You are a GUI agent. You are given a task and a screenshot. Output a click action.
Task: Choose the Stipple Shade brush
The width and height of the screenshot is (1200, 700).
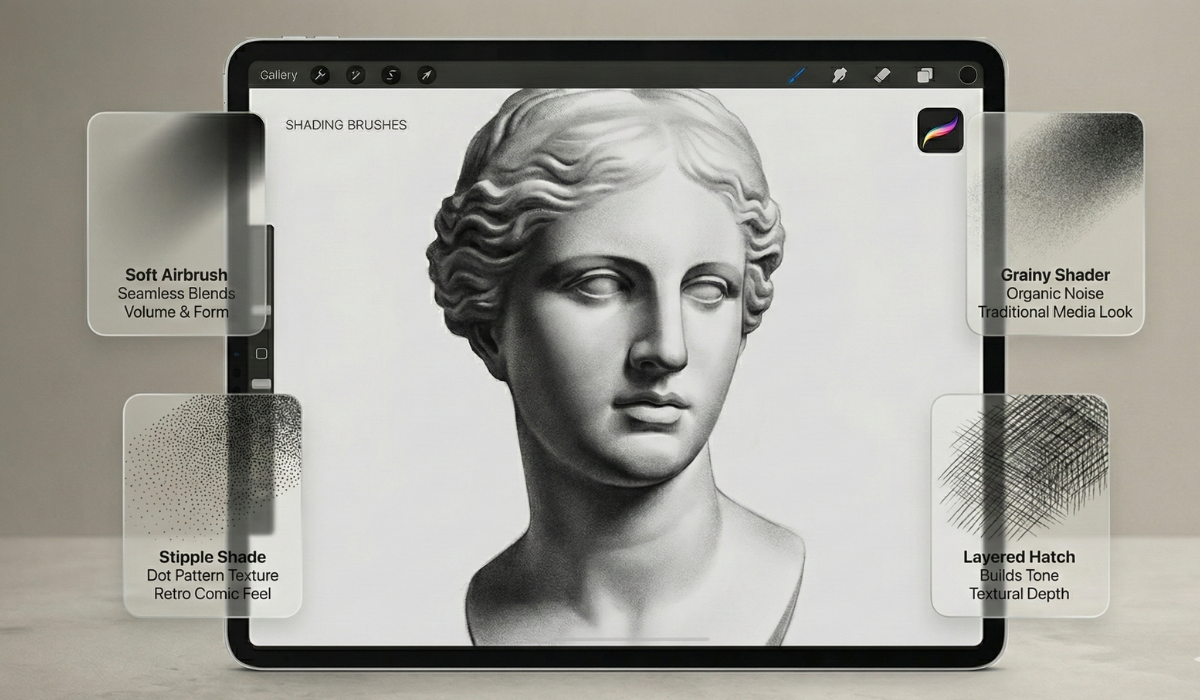click(x=211, y=557)
